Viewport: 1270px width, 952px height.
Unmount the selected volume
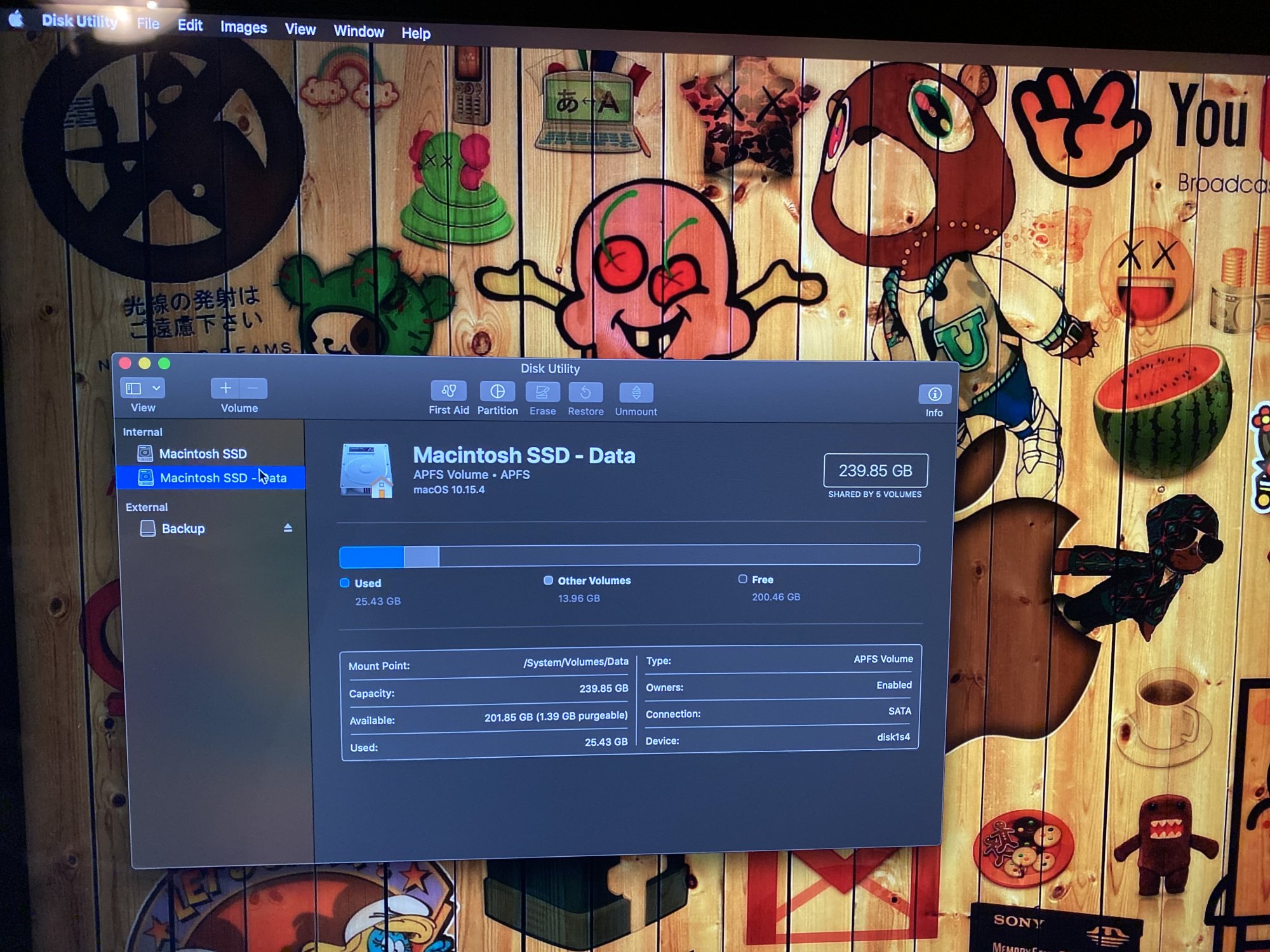tap(636, 393)
